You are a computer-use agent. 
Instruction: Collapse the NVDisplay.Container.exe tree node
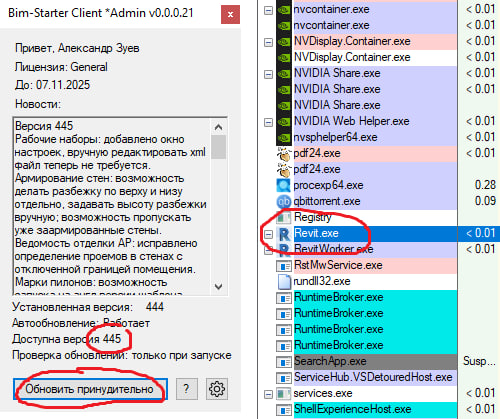tap(268, 42)
